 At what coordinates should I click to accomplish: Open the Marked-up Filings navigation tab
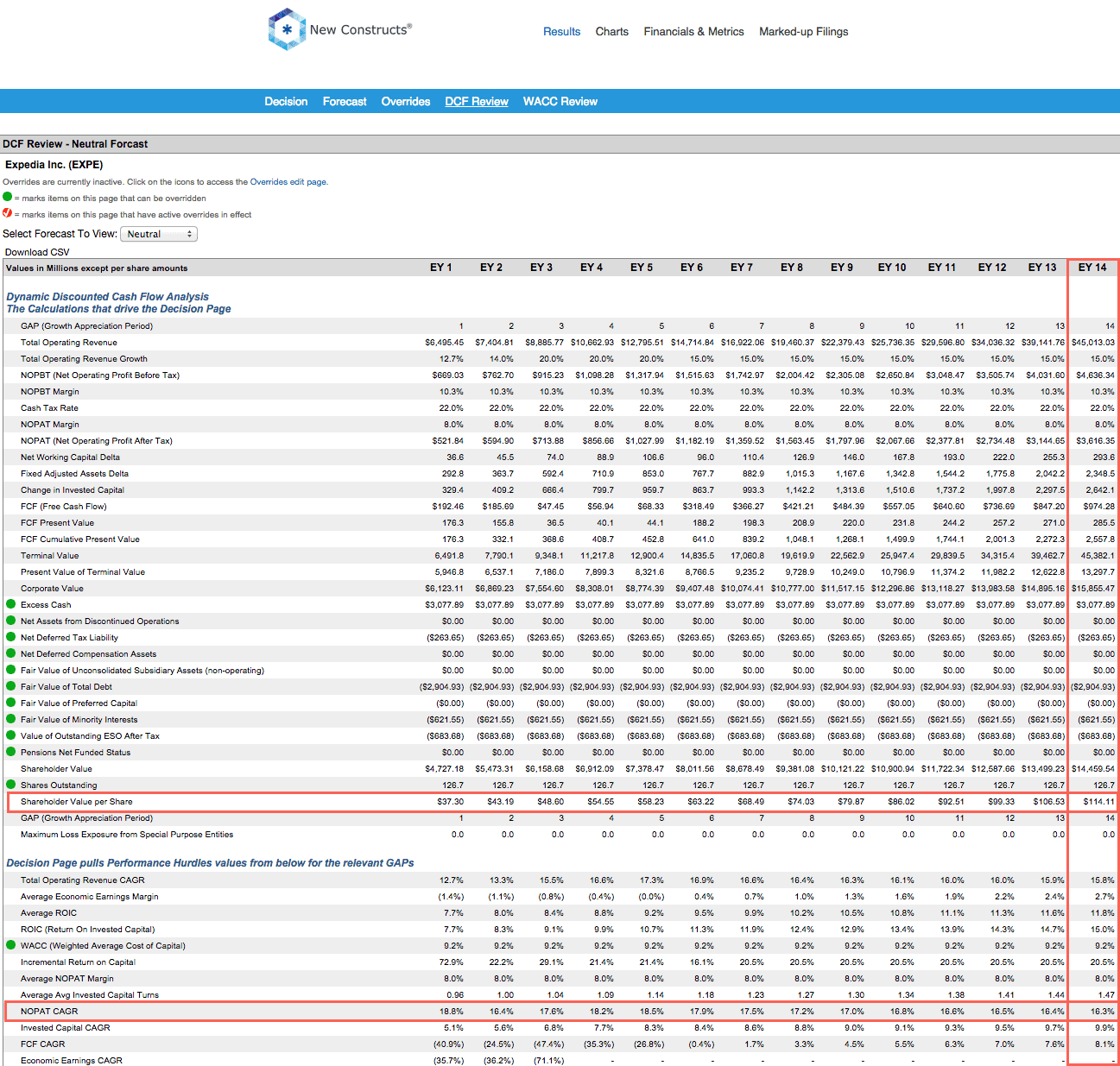click(803, 32)
